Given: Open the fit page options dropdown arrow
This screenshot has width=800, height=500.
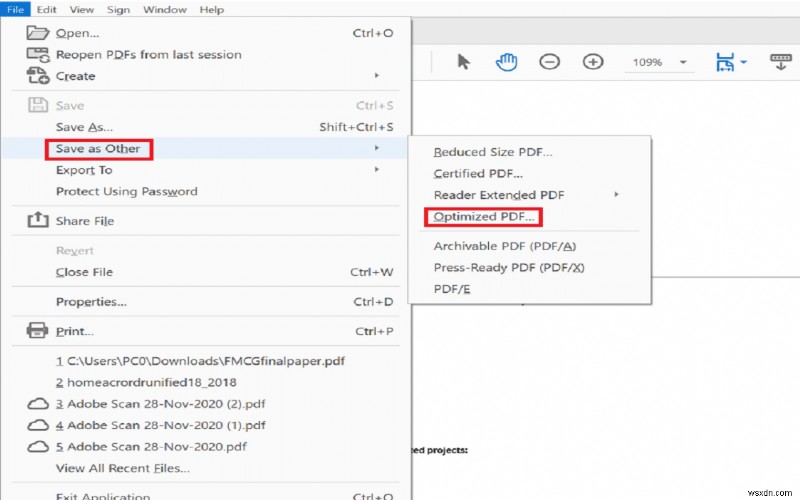Looking at the screenshot, I should pos(743,62).
